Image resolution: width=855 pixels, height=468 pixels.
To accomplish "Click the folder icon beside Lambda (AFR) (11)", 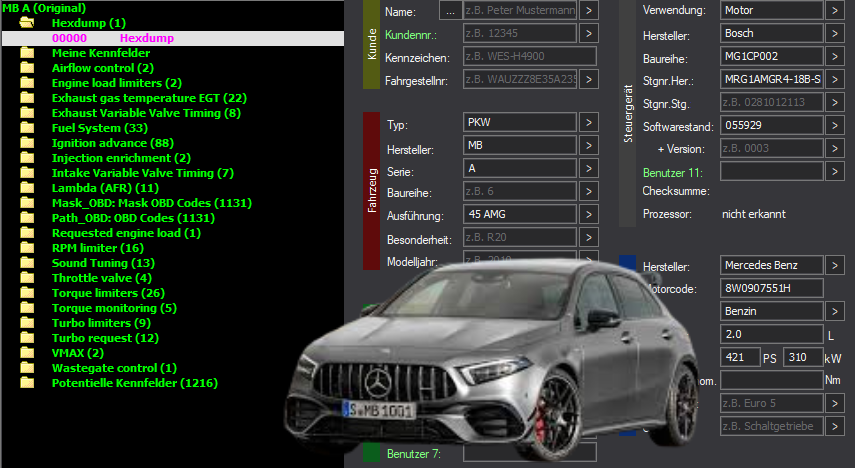I will pyautogui.click(x=27, y=188).
